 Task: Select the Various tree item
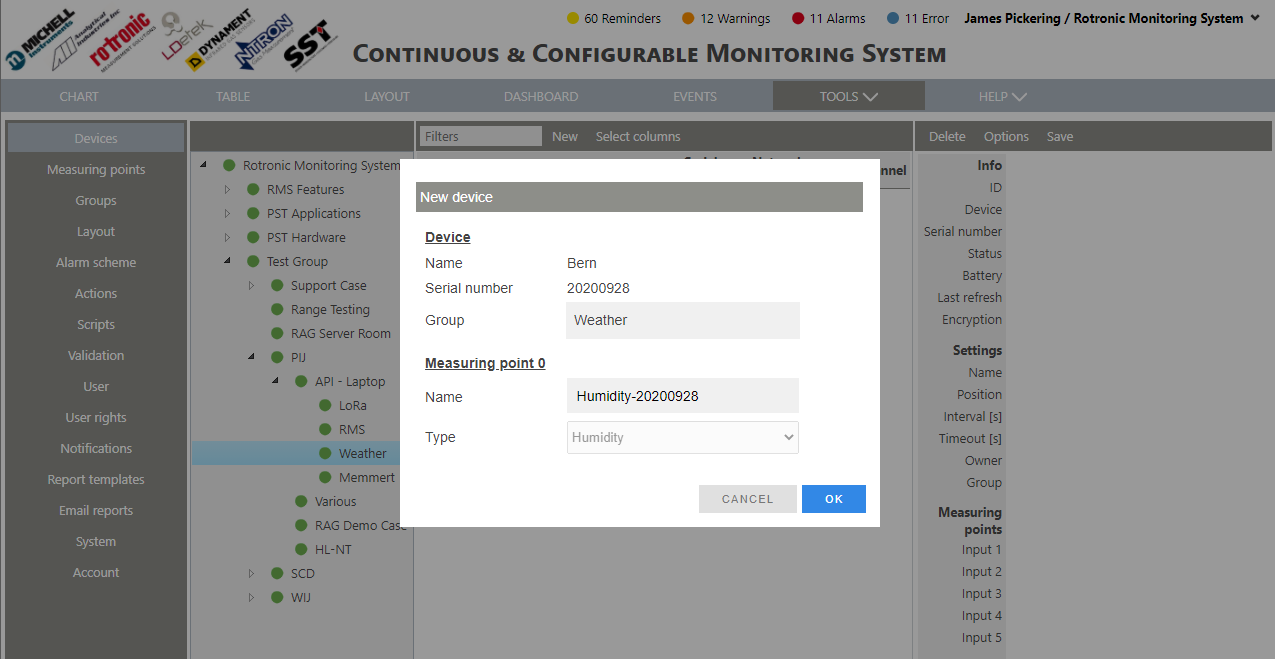tap(335, 501)
